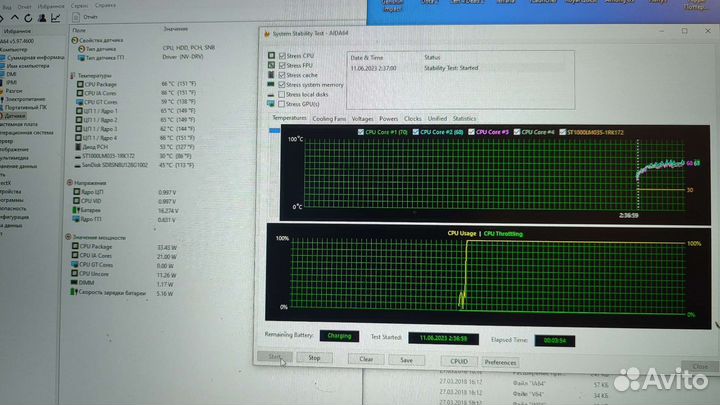Screen dimensions: 720x405
Task: Toggle the CPU Core #3 graph checkbox
Action: (471, 132)
